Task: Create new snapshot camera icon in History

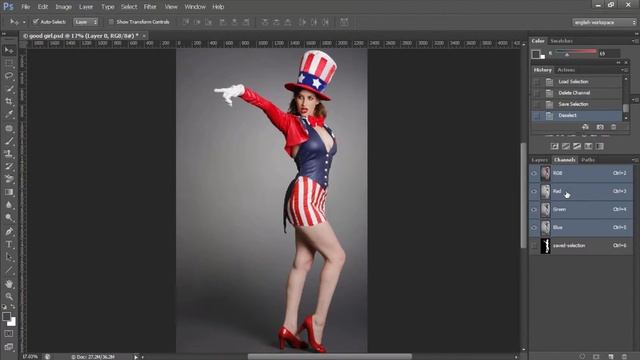Action: [x=600, y=127]
